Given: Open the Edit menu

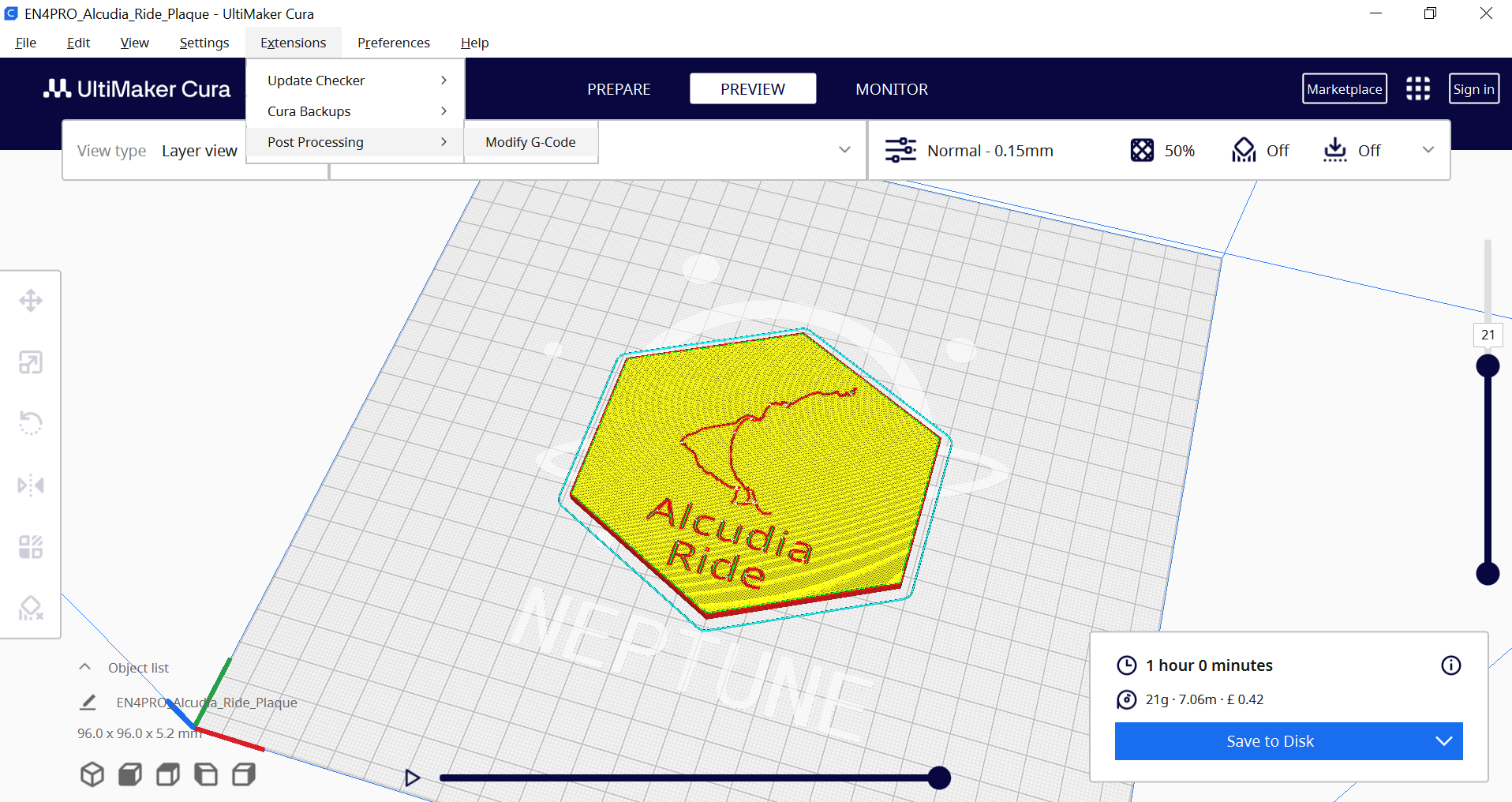Looking at the screenshot, I should pos(78,43).
